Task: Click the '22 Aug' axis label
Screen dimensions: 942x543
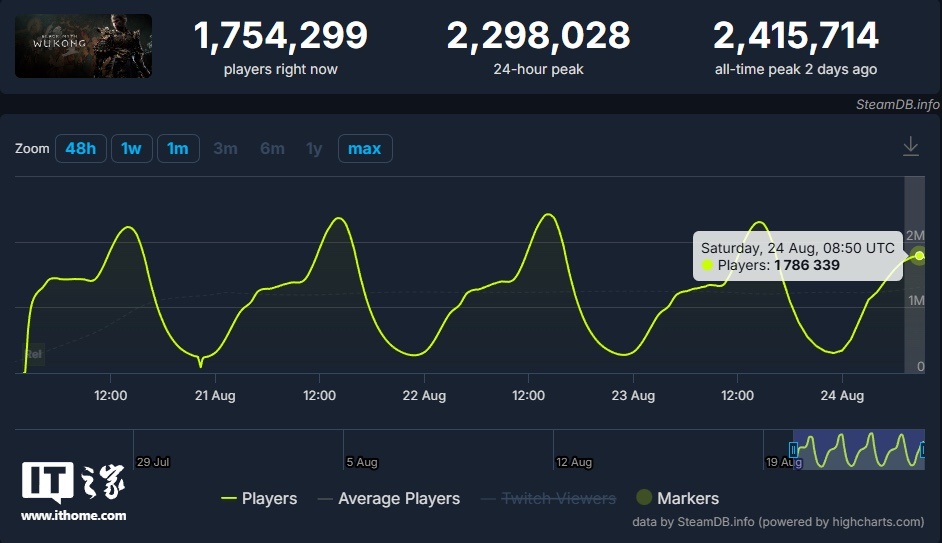Action: (424, 395)
